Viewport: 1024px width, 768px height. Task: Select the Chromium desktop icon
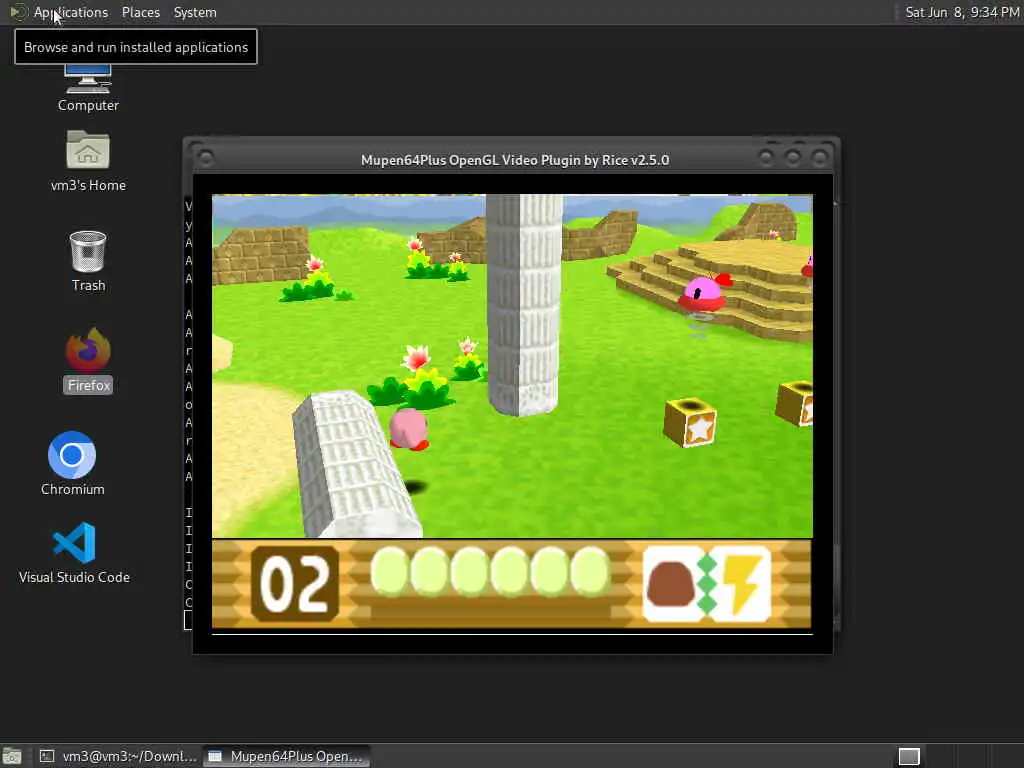pyautogui.click(x=72, y=464)
